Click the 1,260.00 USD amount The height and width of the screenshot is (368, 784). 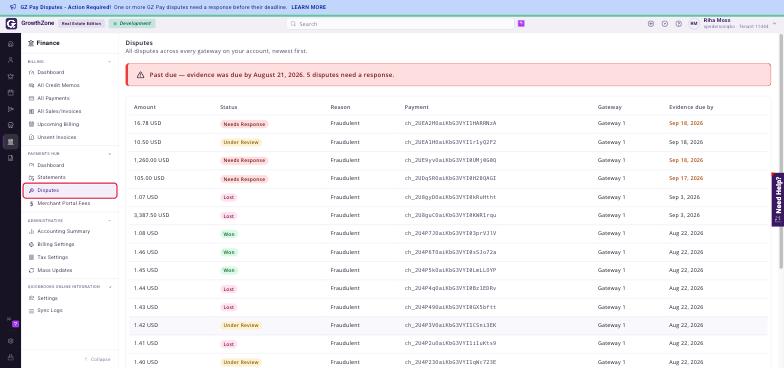coord(152,160)
